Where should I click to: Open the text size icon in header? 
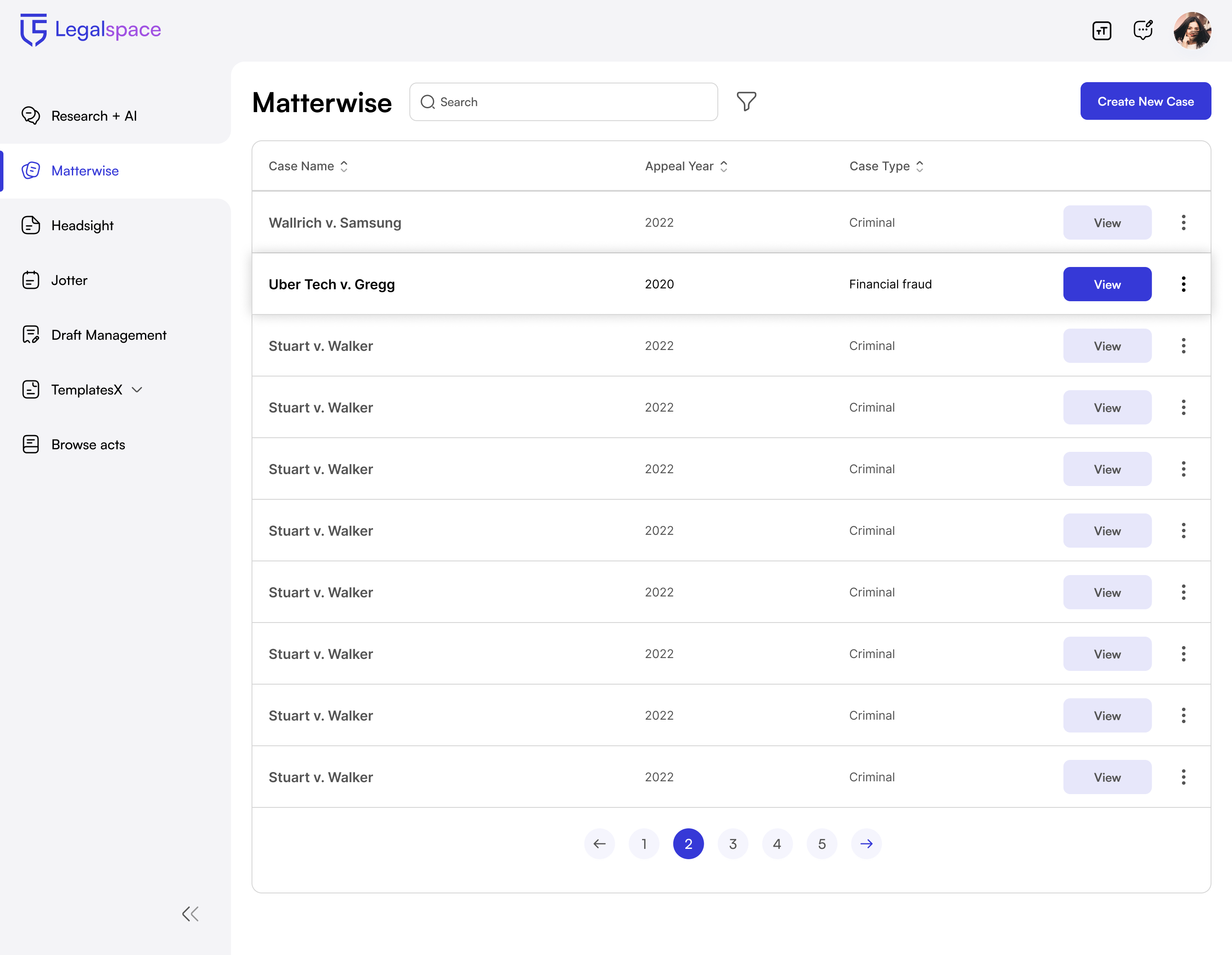click(x=1101, y=30)
